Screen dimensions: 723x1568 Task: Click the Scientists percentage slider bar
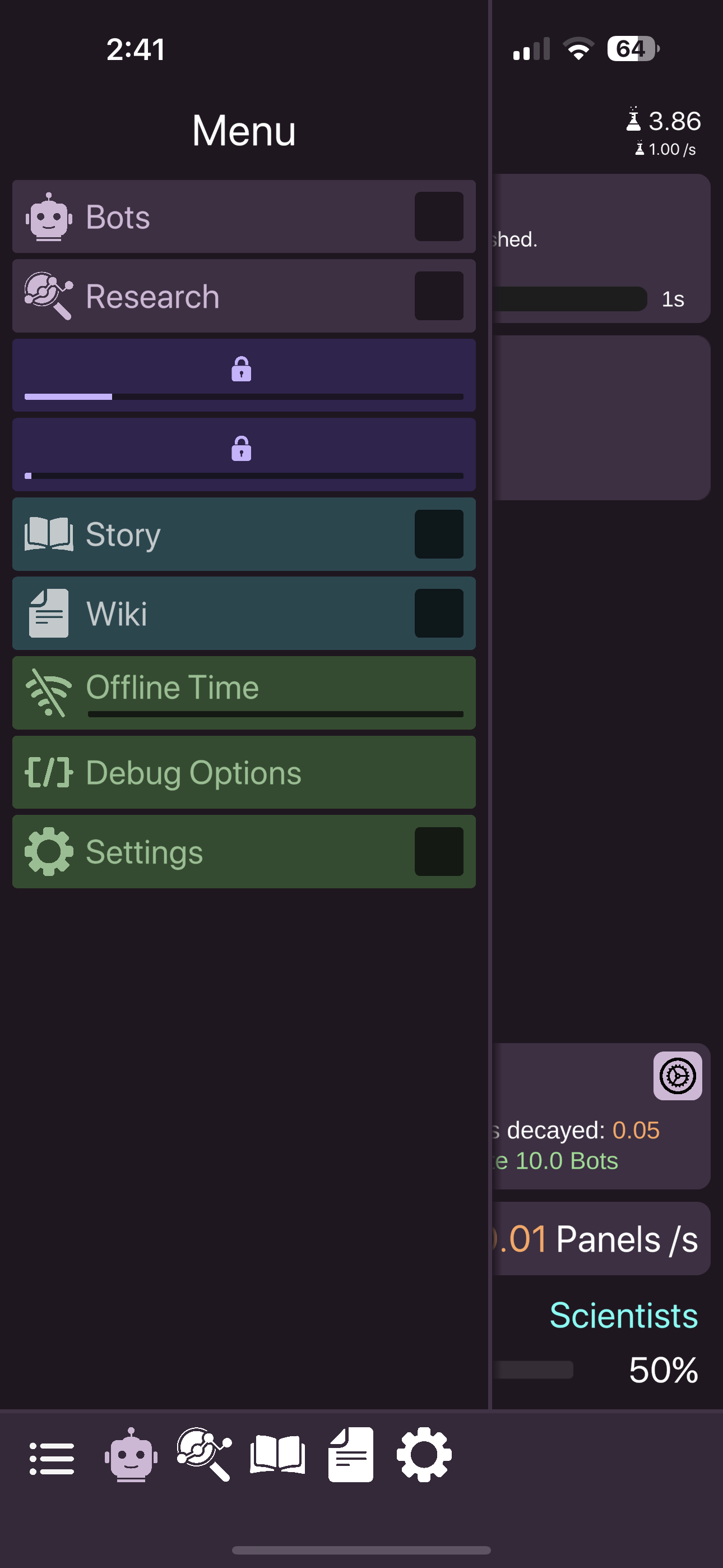point(532,1369)
